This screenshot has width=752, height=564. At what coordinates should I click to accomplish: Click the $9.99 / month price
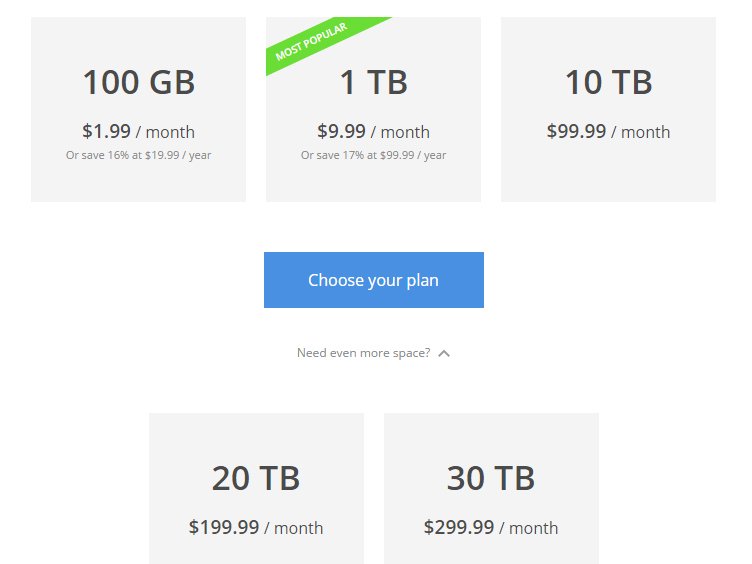click(373, 131)
